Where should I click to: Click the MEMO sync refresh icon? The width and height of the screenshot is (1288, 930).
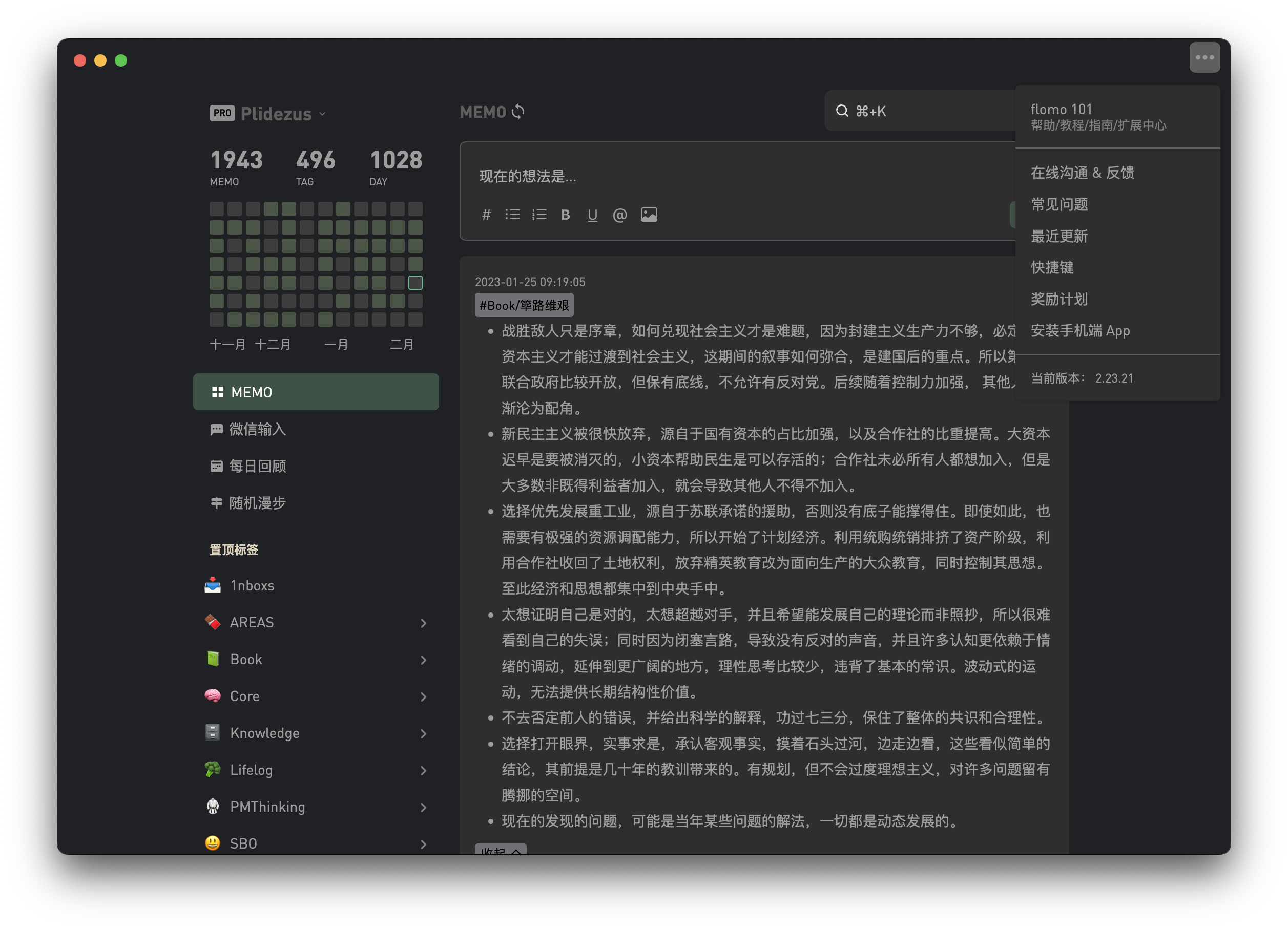(x=518, y=112)
